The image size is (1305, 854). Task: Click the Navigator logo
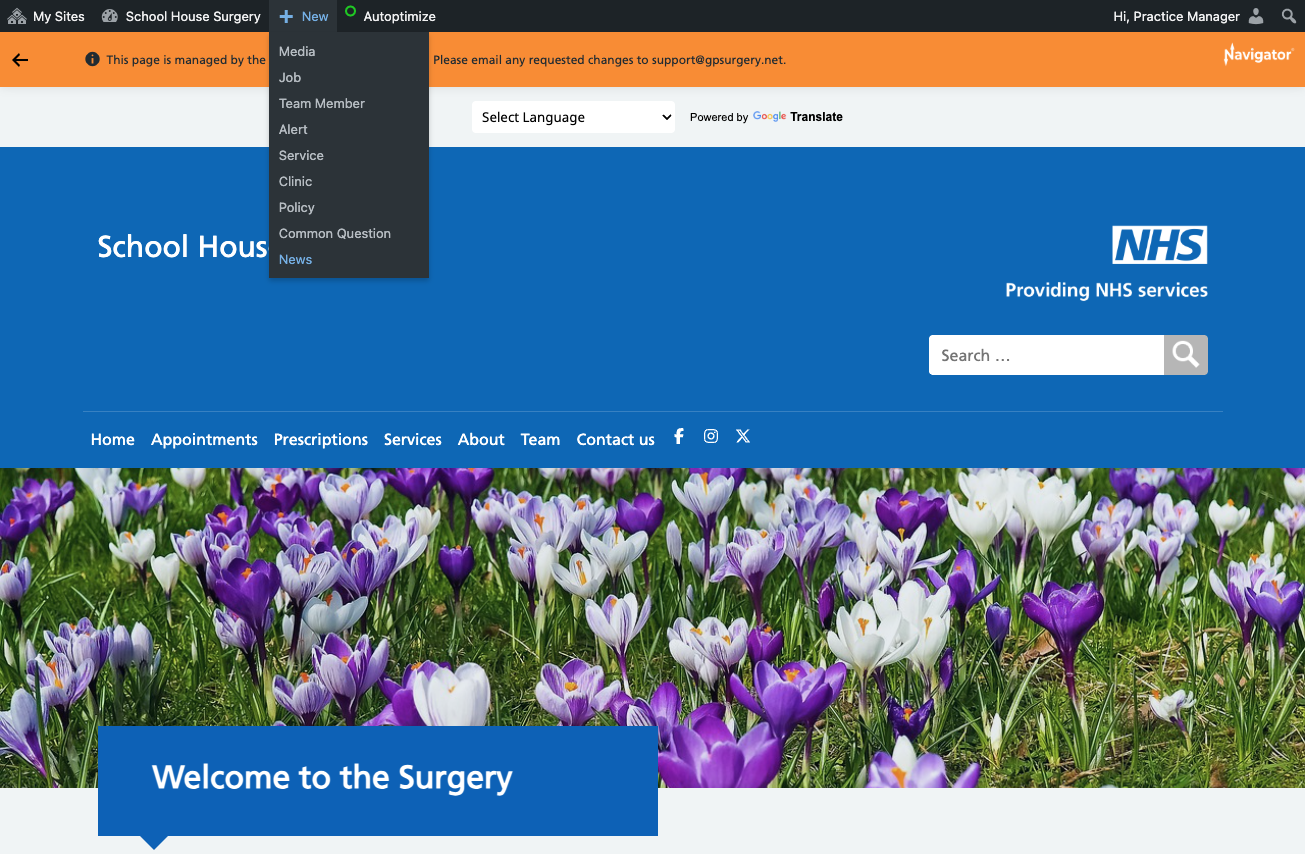point(1258,54)
